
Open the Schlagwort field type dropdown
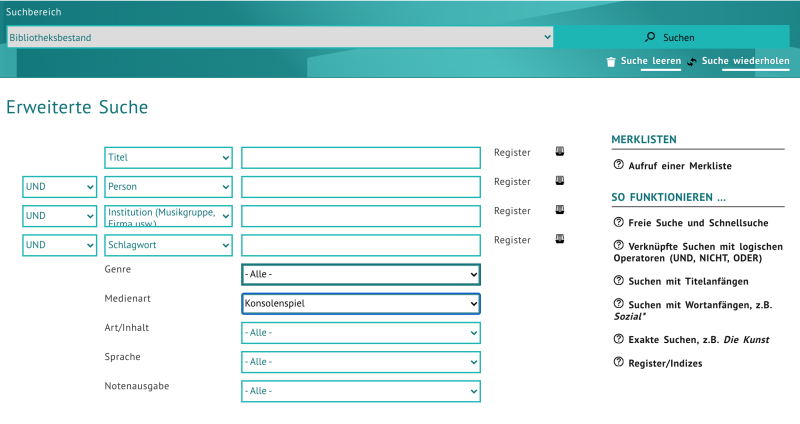pos(168,245)
